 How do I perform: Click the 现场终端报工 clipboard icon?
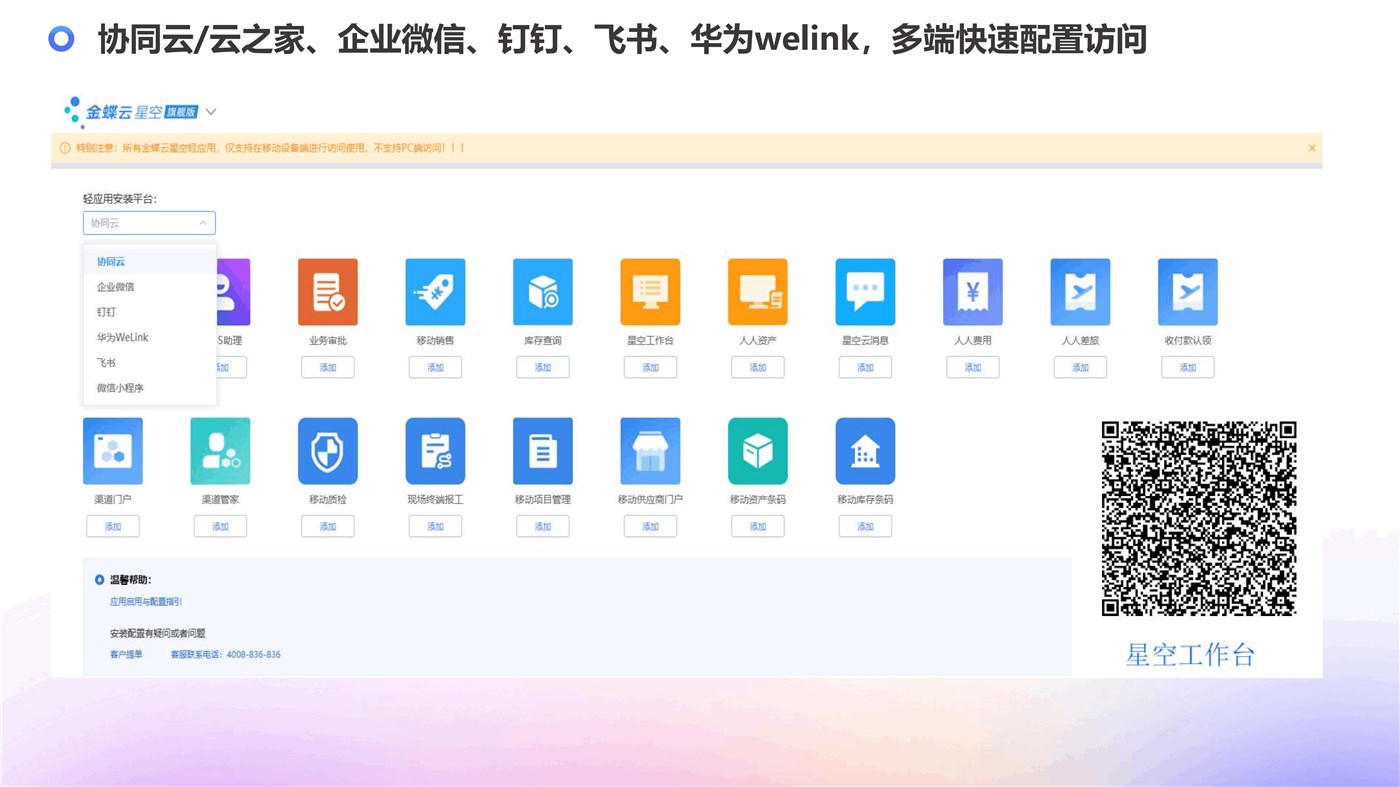point(435,451)
